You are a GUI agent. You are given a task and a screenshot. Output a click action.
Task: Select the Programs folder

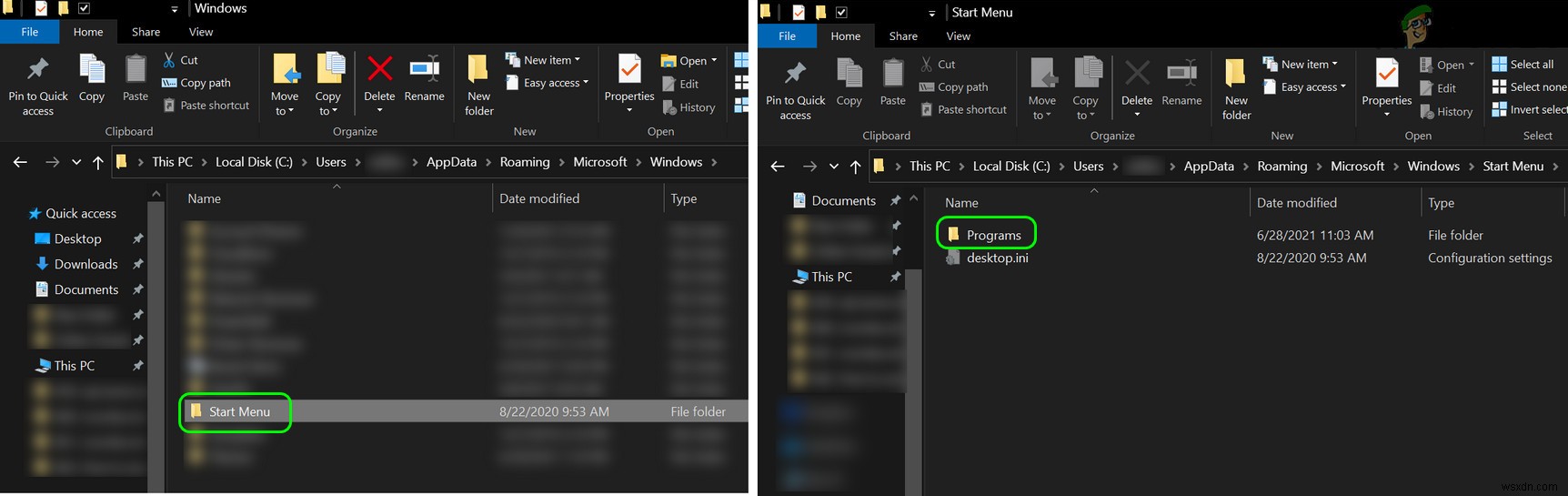click(985, 235)
